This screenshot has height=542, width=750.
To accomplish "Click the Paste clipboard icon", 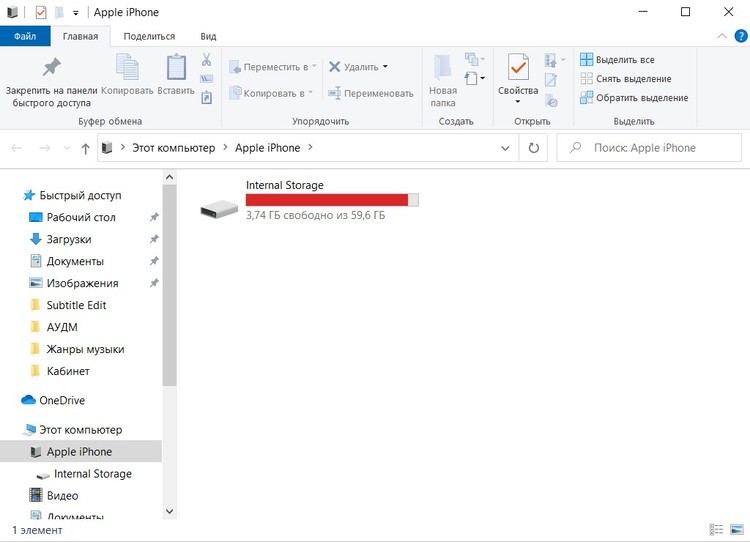I will coord(176,68).
